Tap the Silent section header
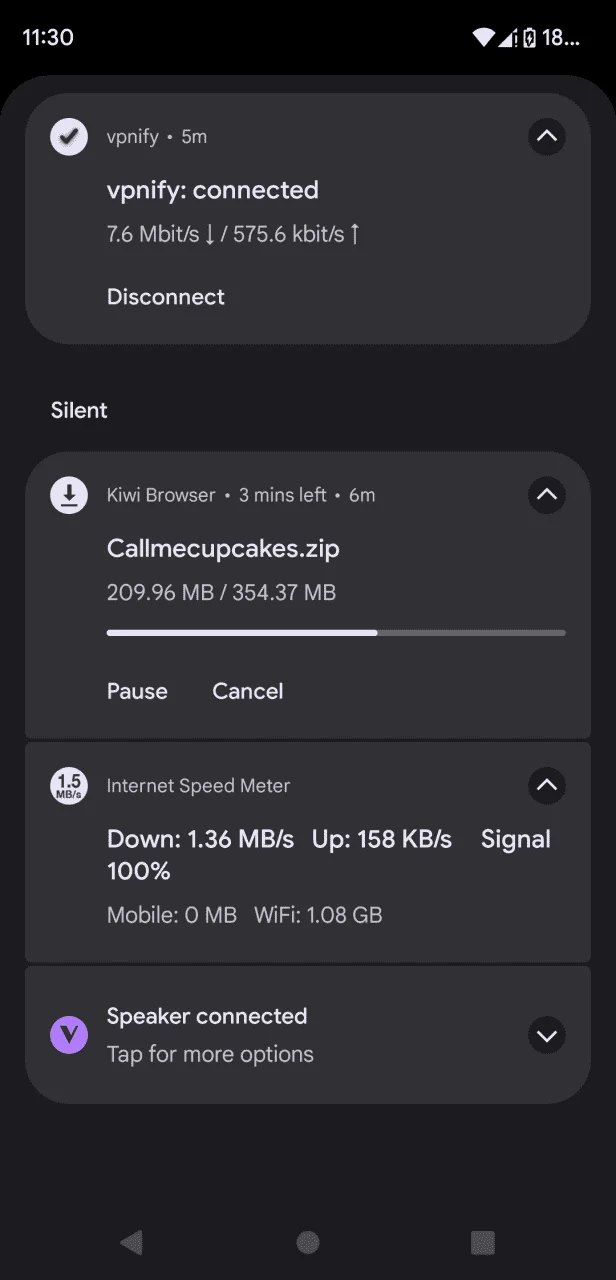Screen dimensions: 616x1280 [x=79, y=410]
